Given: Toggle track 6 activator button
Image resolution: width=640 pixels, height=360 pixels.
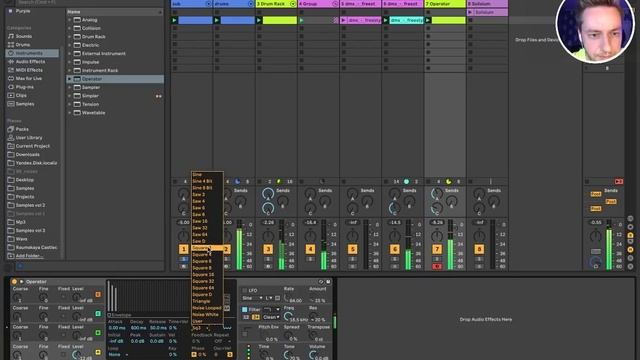Looking at the screenshot, I should click(x=395, y=249).
